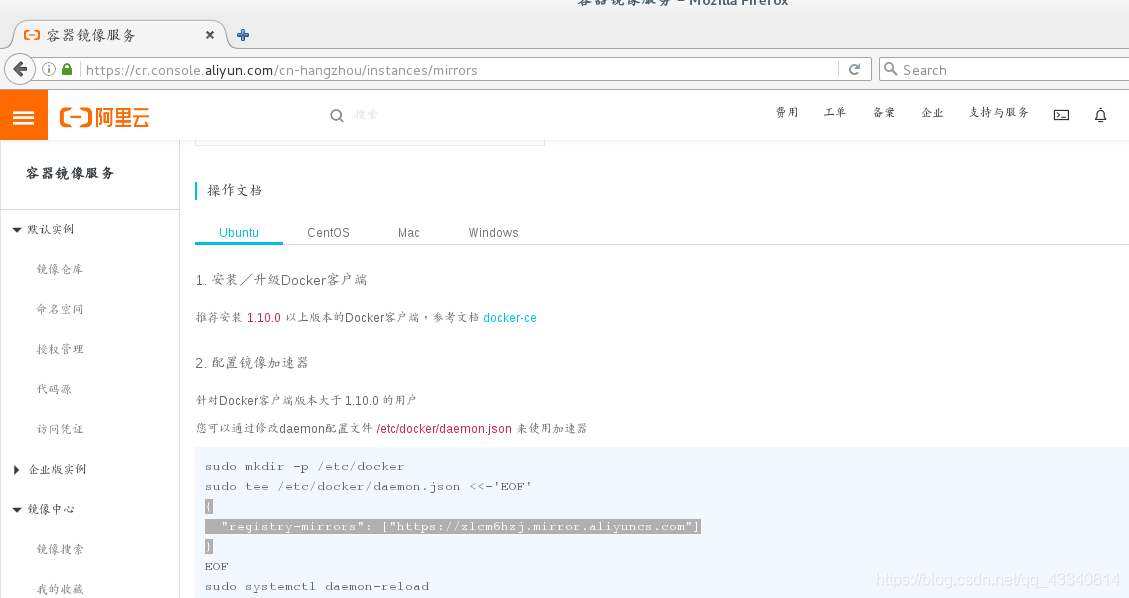This screenshot has height=598, width=1129.
Task: Open the notification bell
Action: coord(1100,115)
